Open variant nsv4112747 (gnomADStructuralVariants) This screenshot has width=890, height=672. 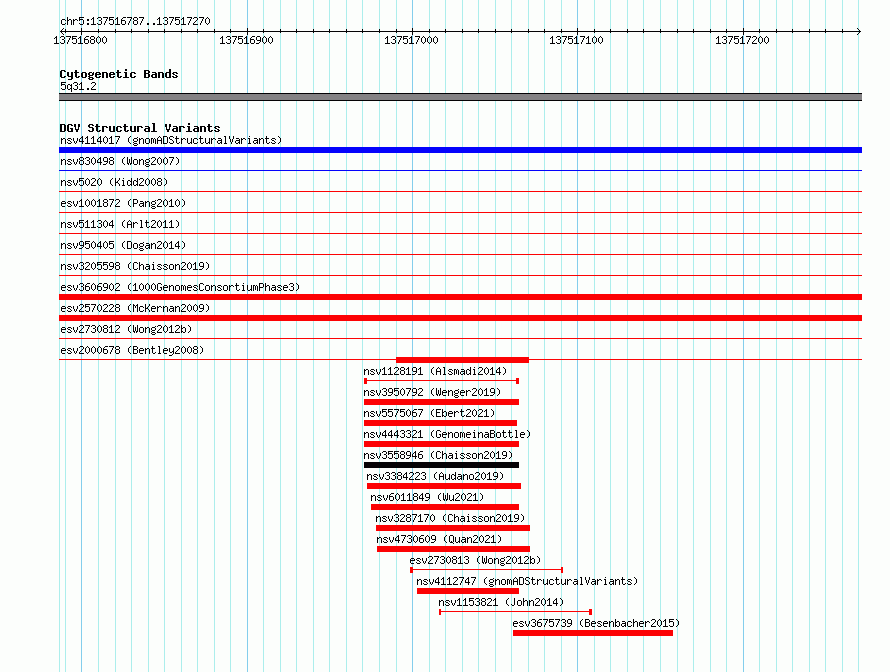coord(527,581)
